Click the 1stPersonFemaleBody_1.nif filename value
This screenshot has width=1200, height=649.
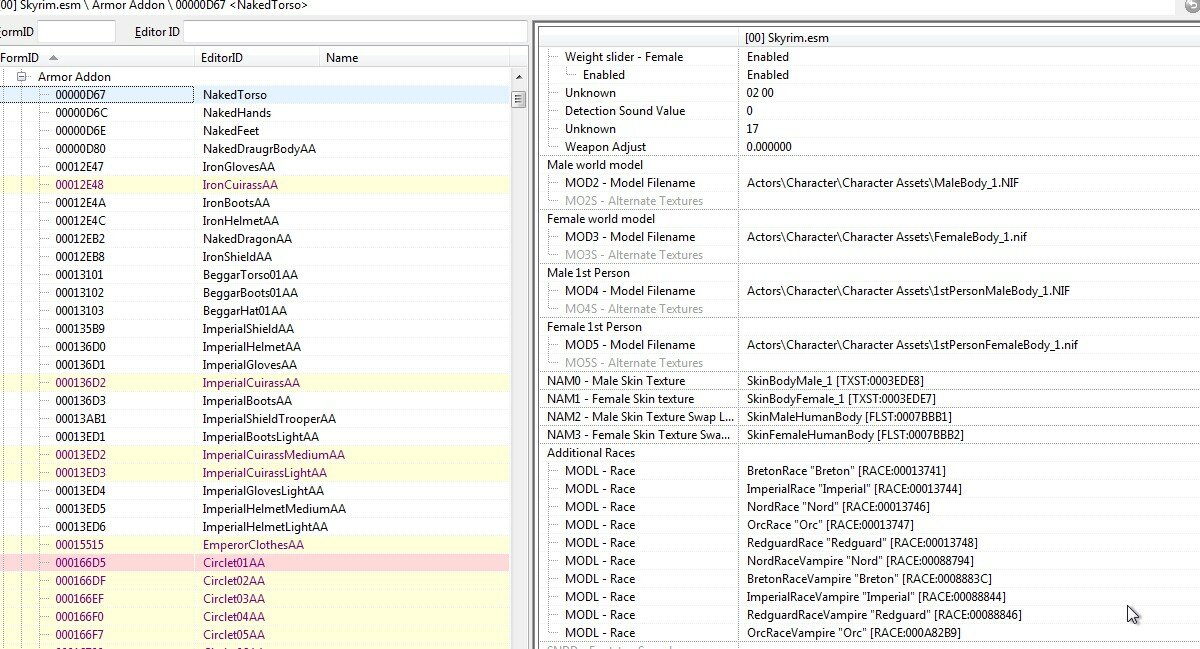pyautogui.click(x=912, y=345)
